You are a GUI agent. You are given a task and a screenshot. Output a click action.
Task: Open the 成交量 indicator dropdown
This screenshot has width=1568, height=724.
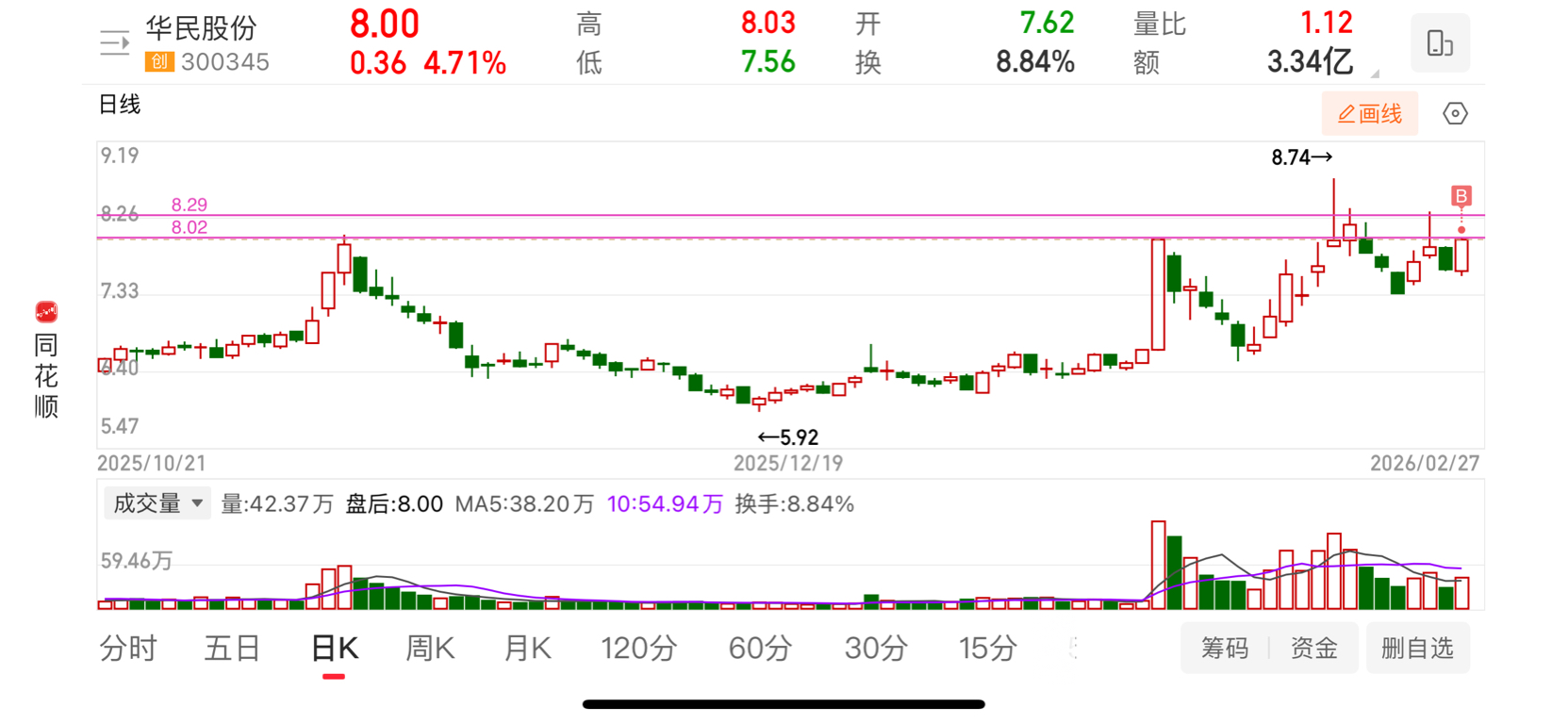click(157, 503)
